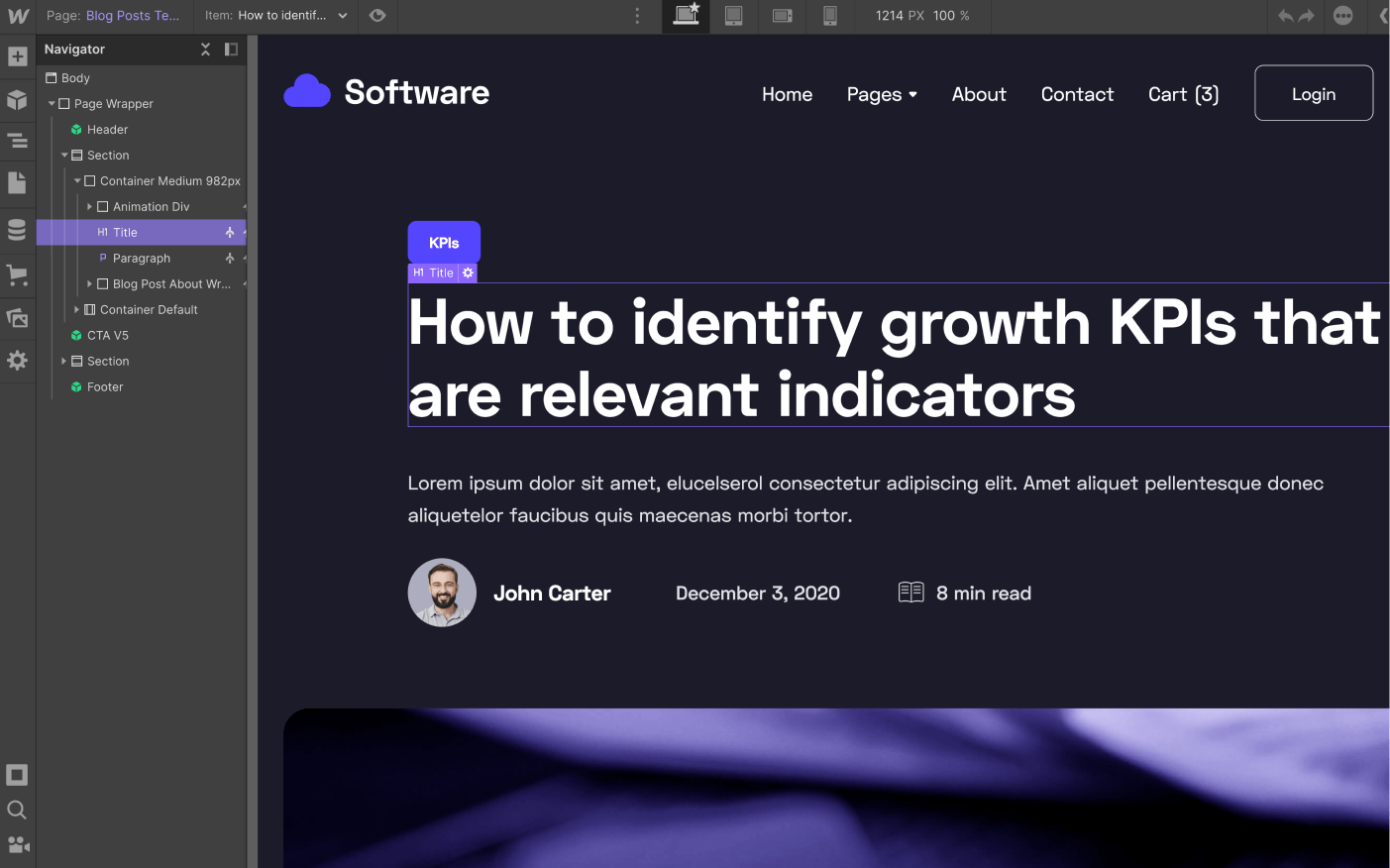Click the cloud logo on the page

(307, 91)
